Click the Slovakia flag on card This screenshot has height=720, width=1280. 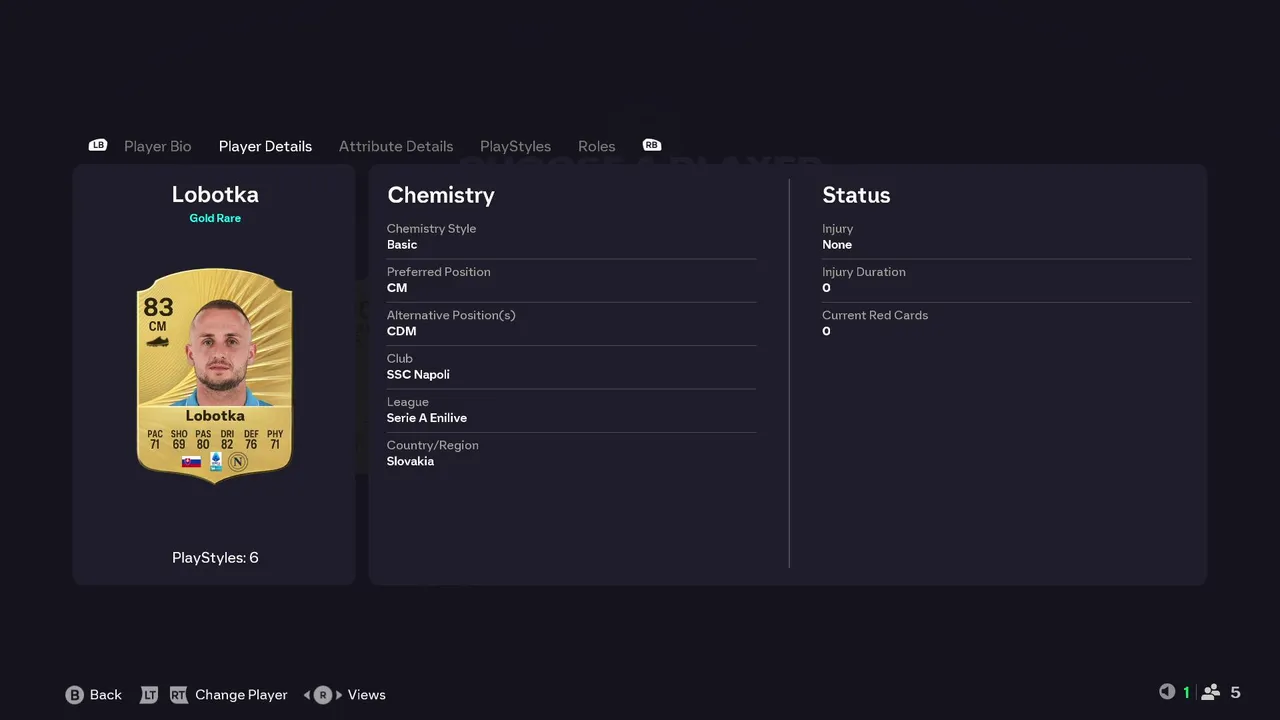click(191, 462)
